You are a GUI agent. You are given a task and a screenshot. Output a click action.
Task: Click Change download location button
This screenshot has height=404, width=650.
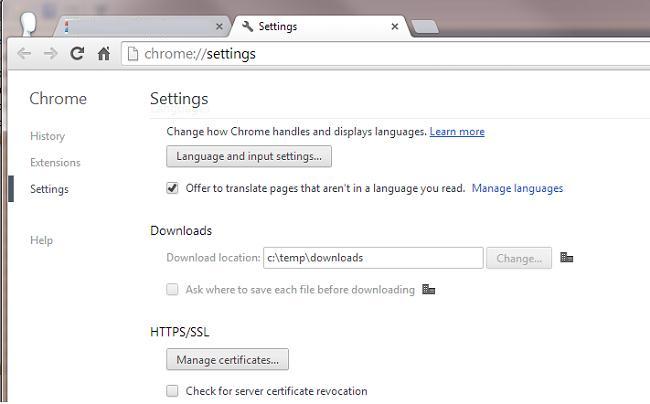point(519,258)
